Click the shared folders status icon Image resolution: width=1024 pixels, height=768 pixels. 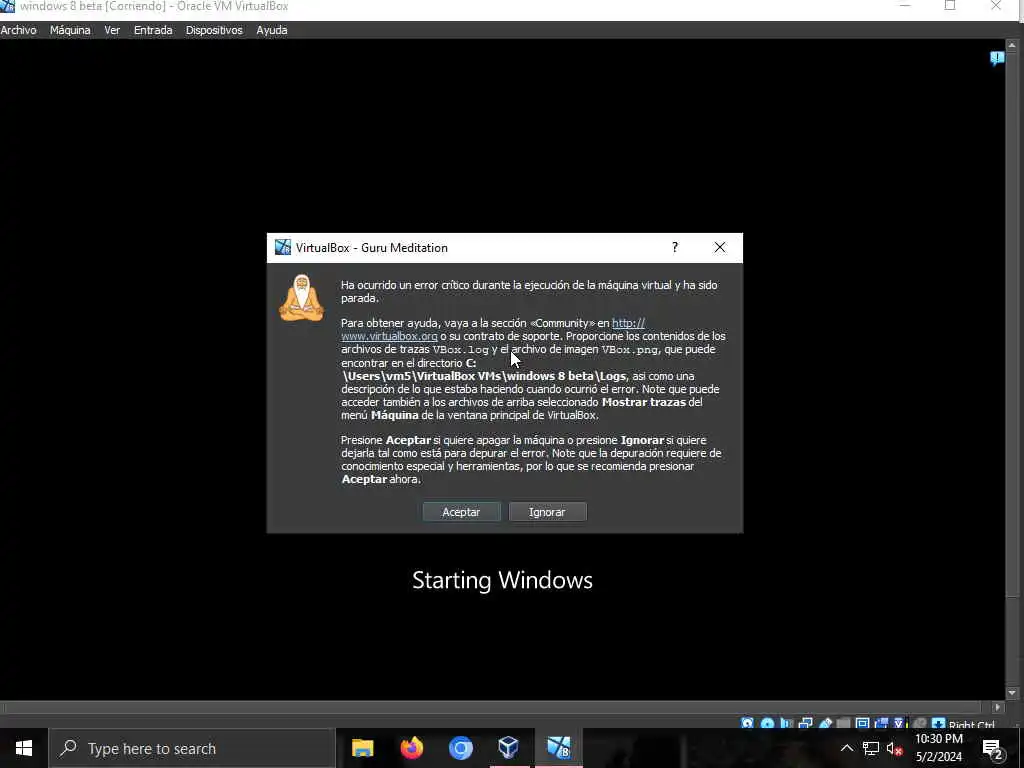tap(844, 724)
